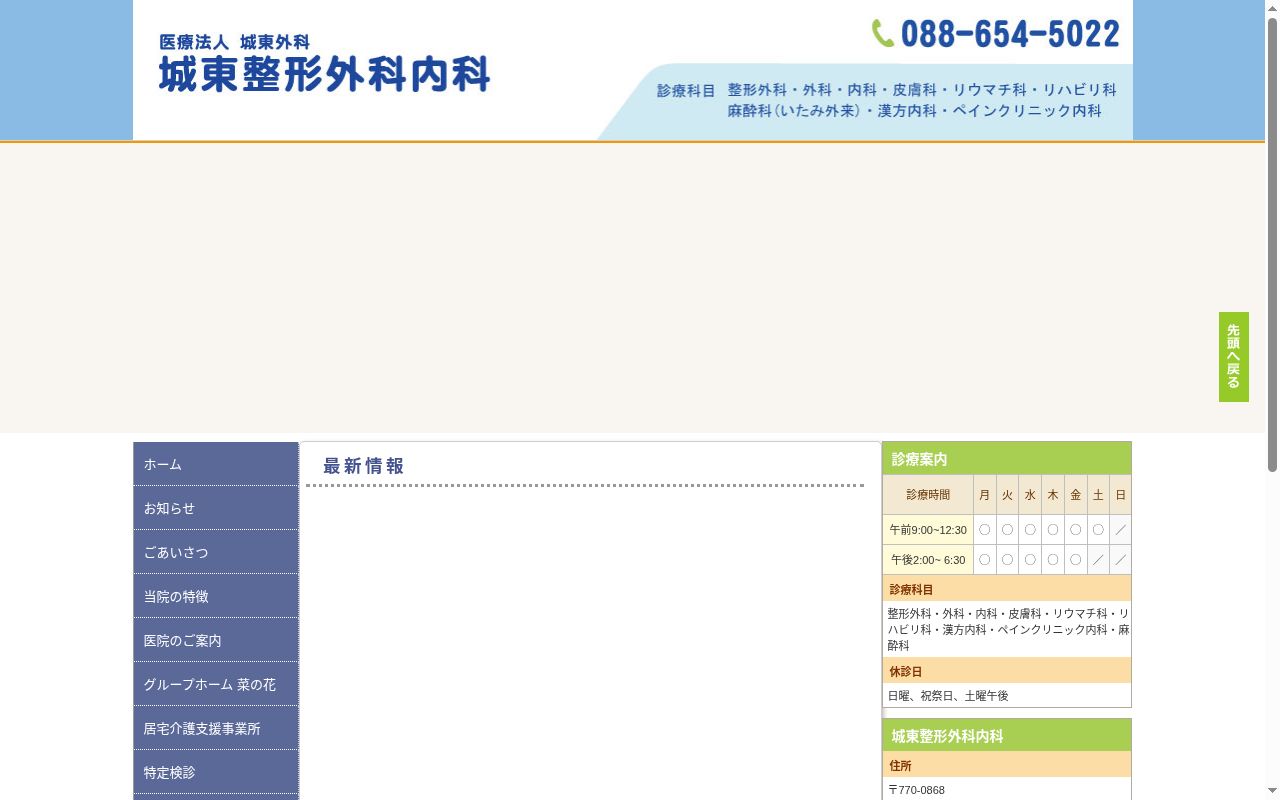Click the 住所 label
Image resolution: width=1280 pixels, height=800 pixels.
1007,765
